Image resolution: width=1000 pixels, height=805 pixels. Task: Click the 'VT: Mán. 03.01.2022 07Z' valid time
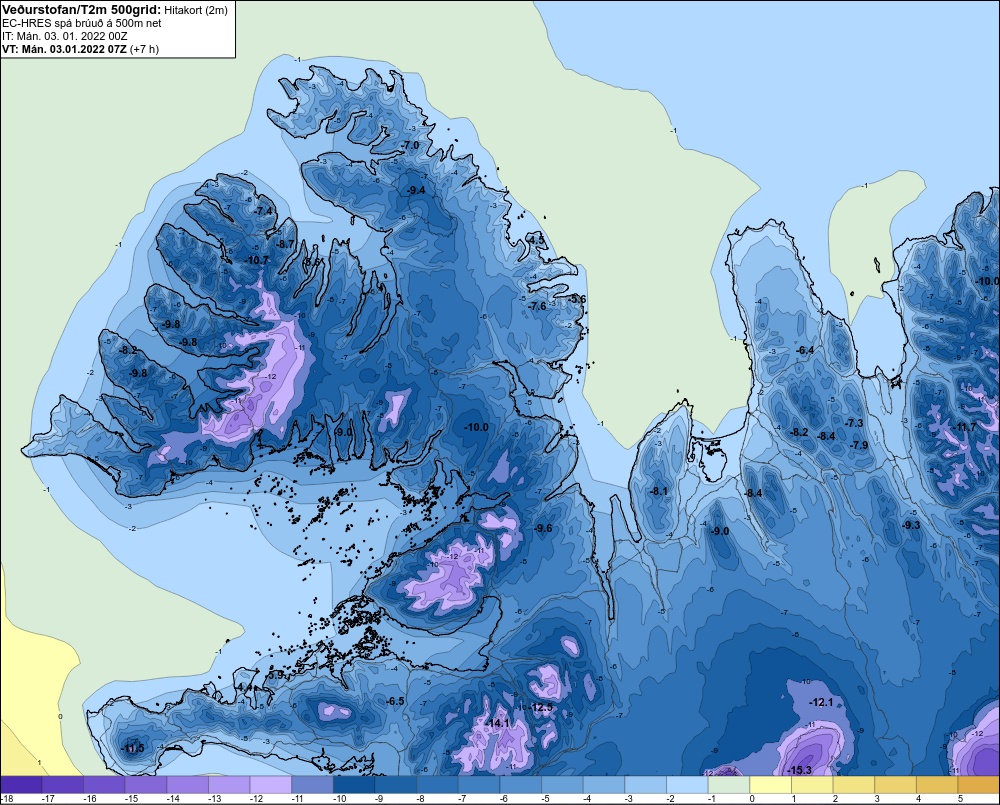(64, 49)
